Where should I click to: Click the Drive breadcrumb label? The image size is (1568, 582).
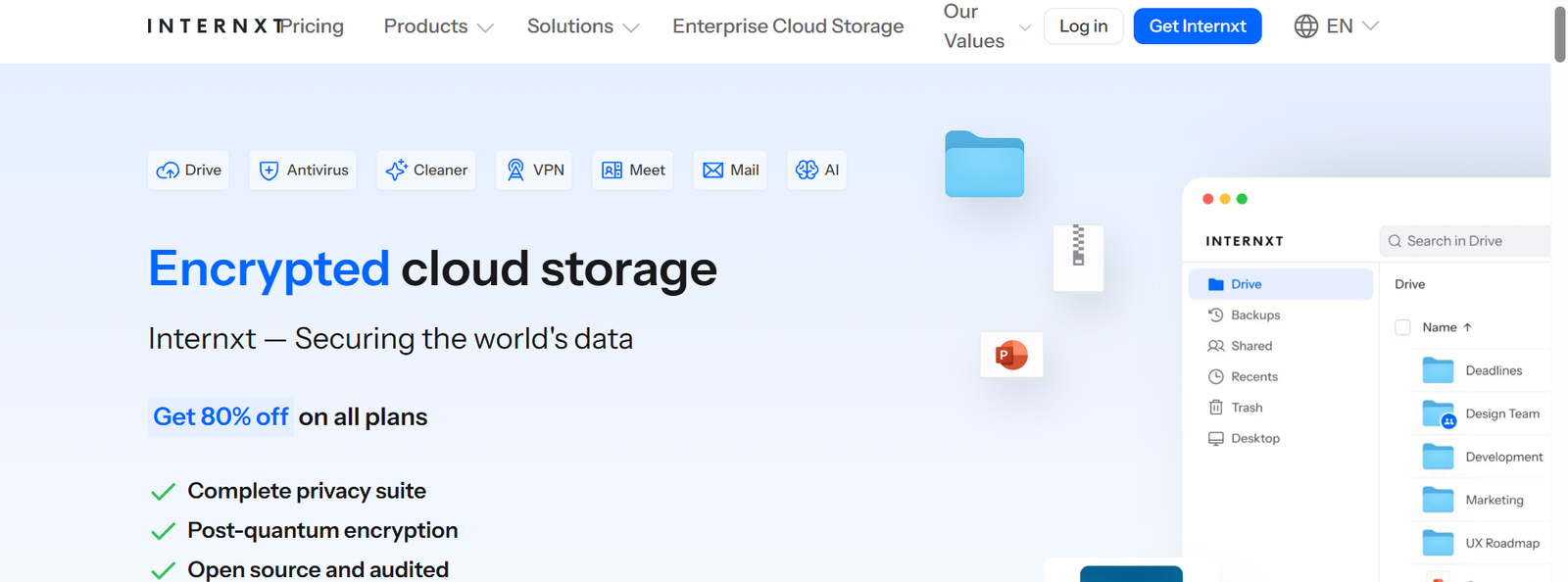(1410, 284)
